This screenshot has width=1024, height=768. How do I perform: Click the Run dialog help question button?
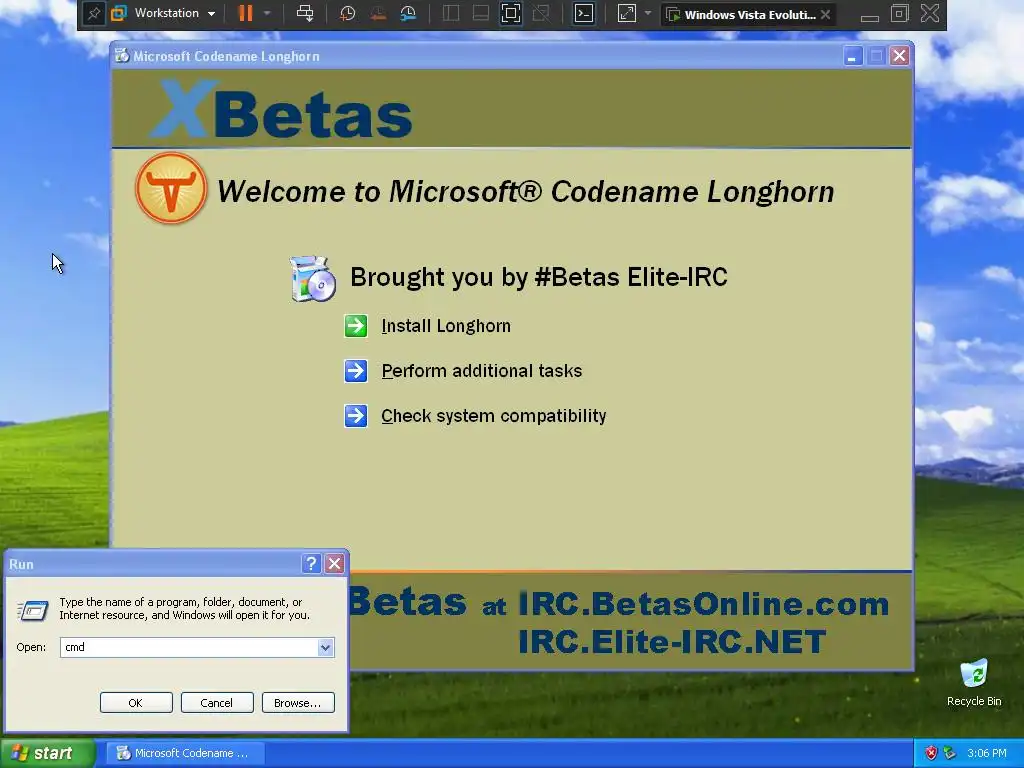pyautogui.click(x=312, y=564)
